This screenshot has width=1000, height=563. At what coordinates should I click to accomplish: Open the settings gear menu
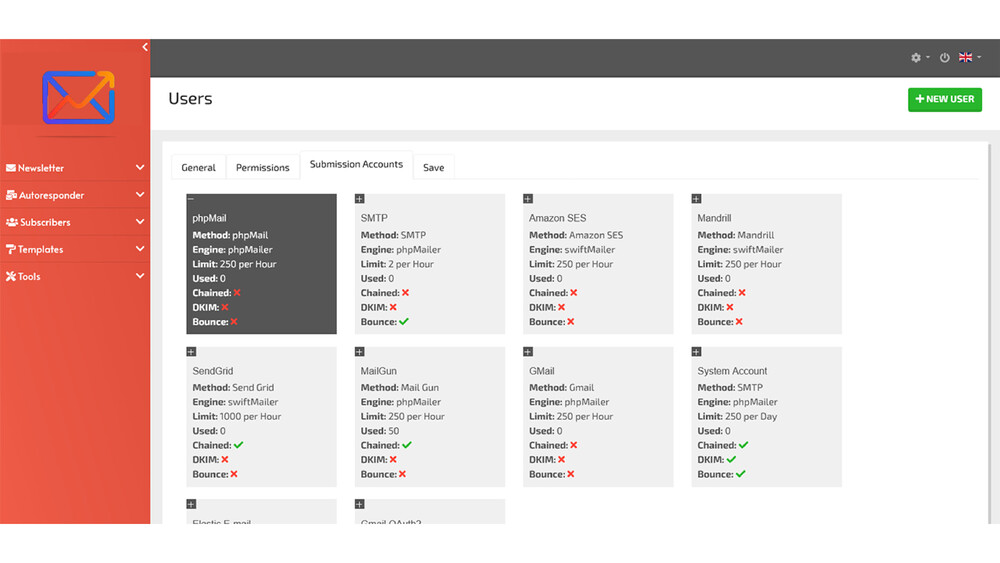(919, 57)
